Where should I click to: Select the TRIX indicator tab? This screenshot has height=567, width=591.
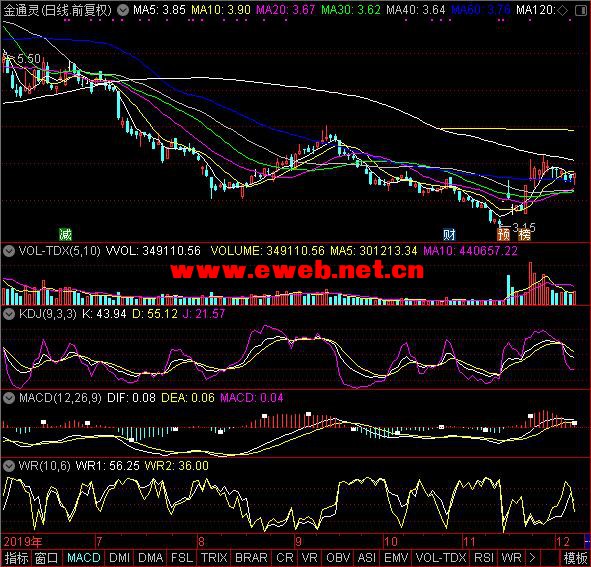(x=214, y=558)
